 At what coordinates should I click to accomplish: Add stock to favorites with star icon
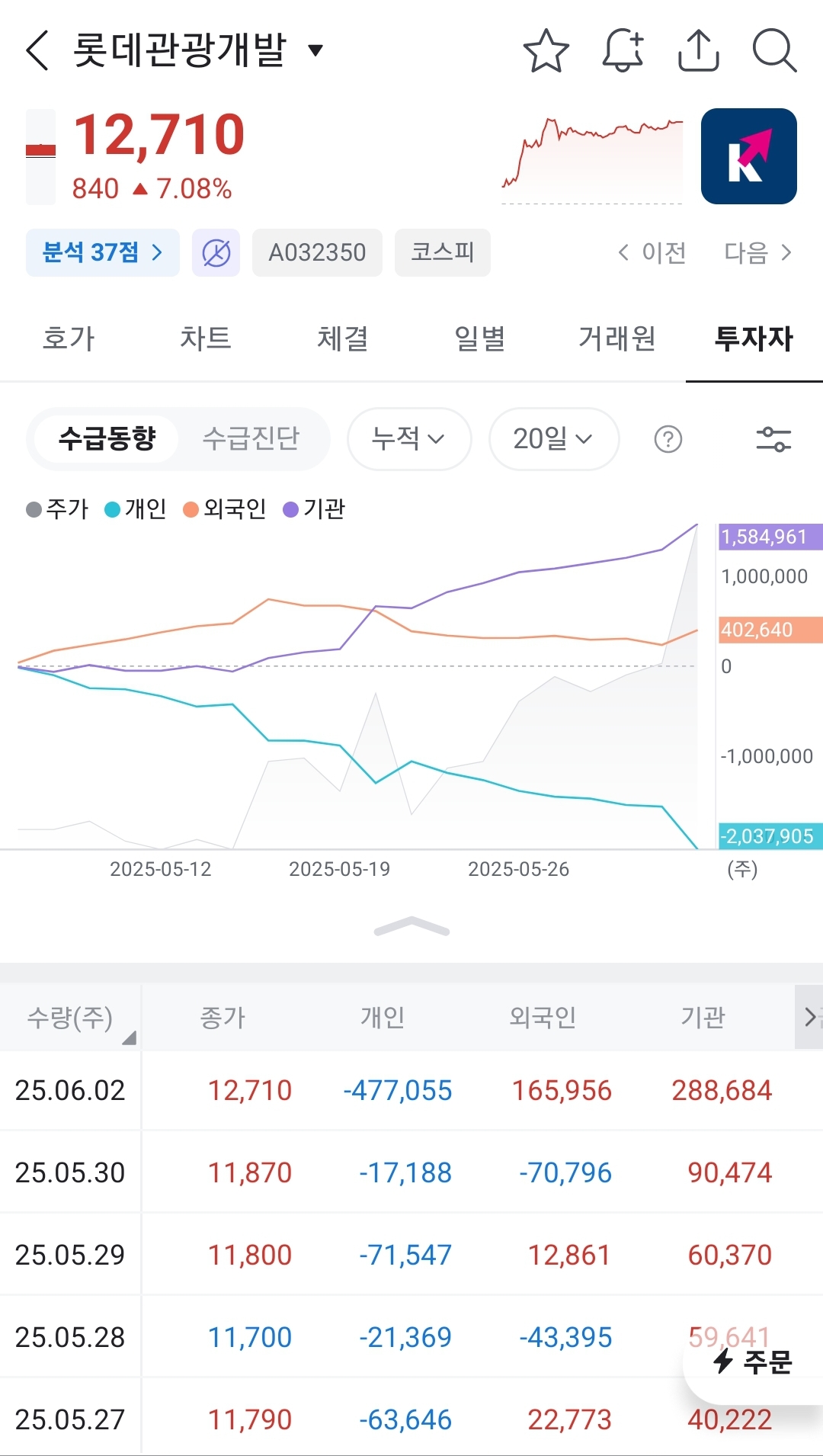tap(546, 50)
